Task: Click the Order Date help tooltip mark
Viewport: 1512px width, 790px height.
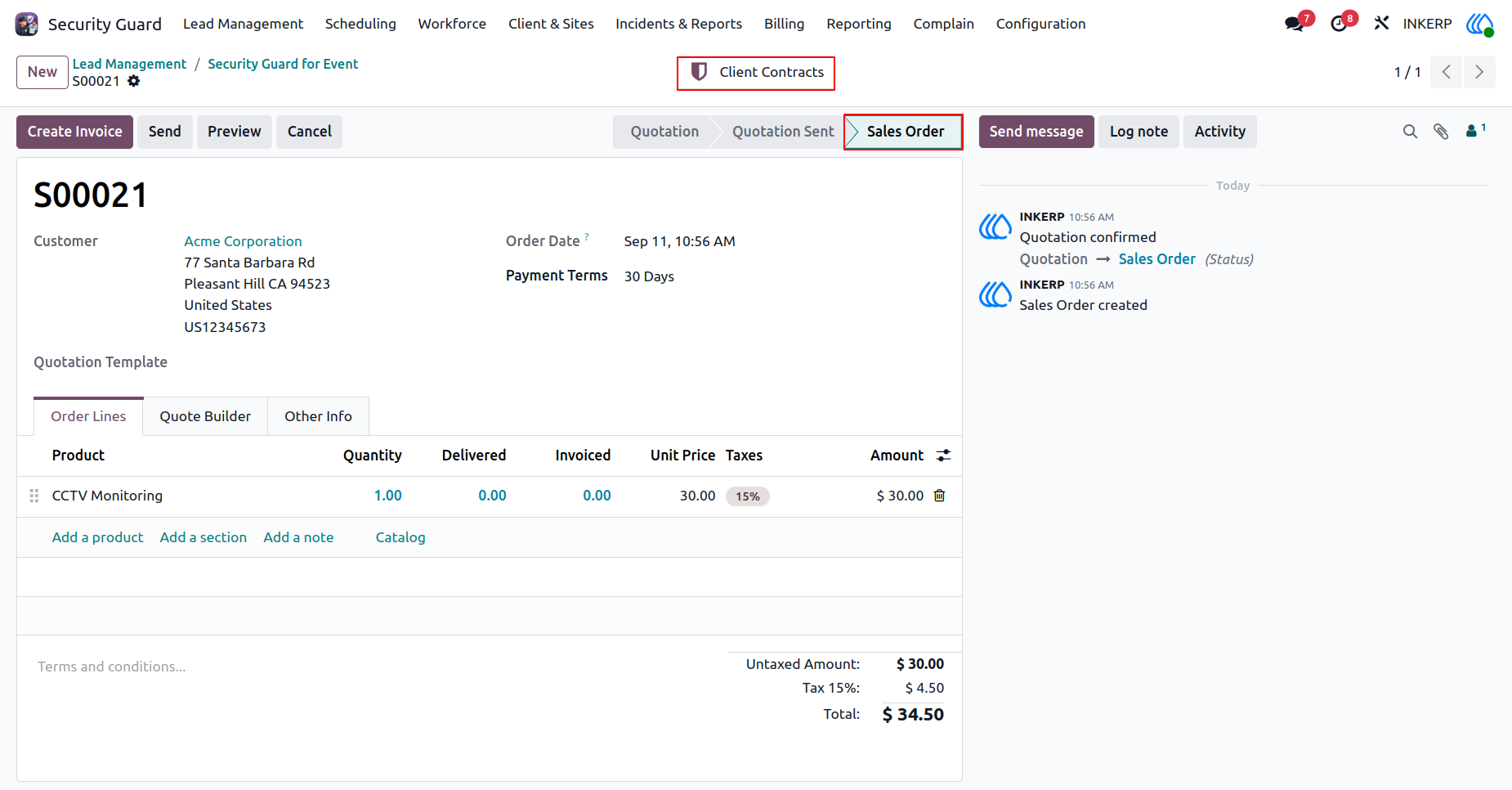Action: pos(587,236)
